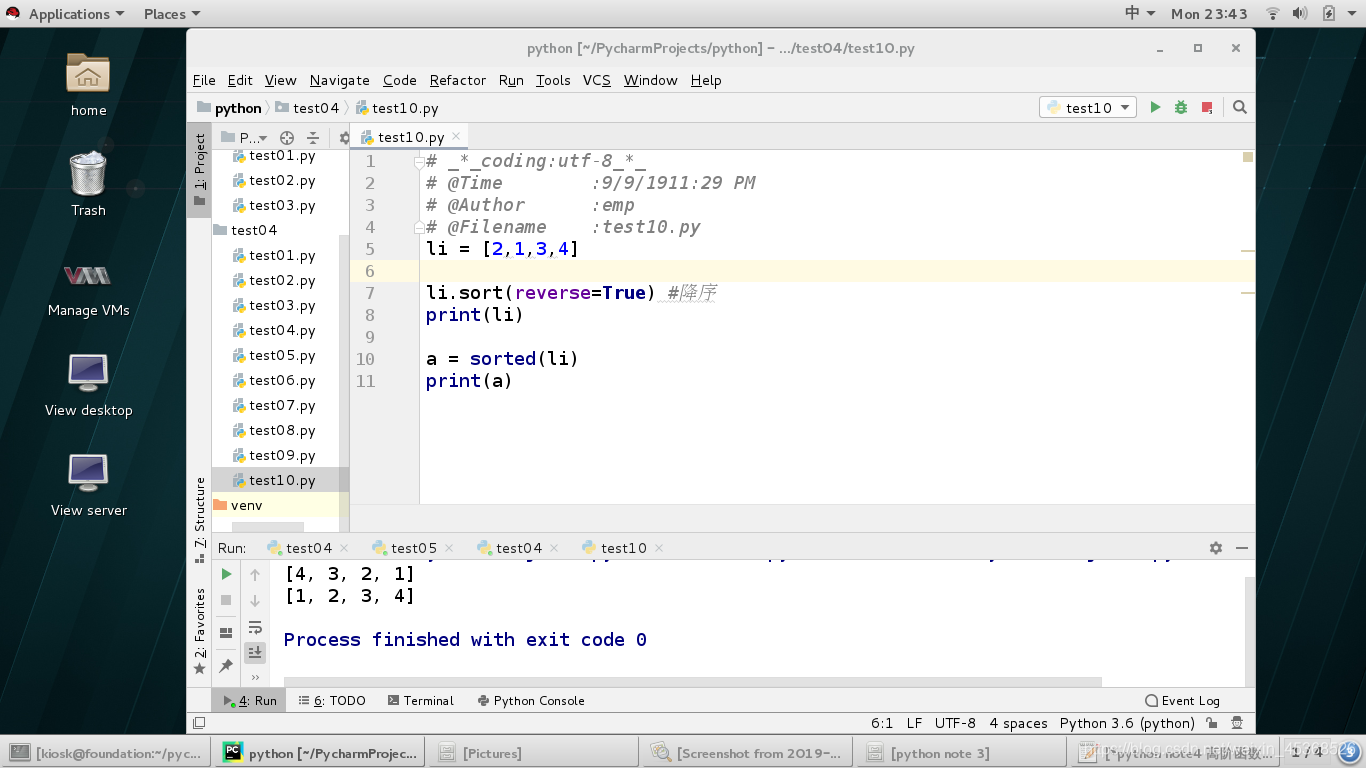Expand more Run panel actions chevron
The image size is (1366, 768).
pyautogui.click(x=255, y=677)
